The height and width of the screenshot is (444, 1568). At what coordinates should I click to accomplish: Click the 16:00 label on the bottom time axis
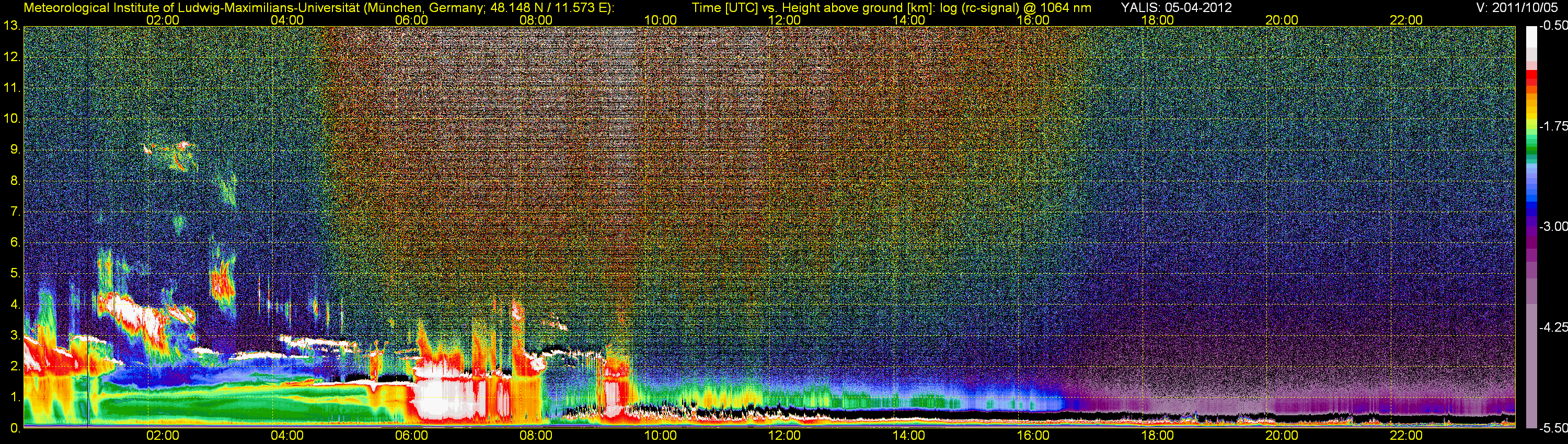point(1033,436)
